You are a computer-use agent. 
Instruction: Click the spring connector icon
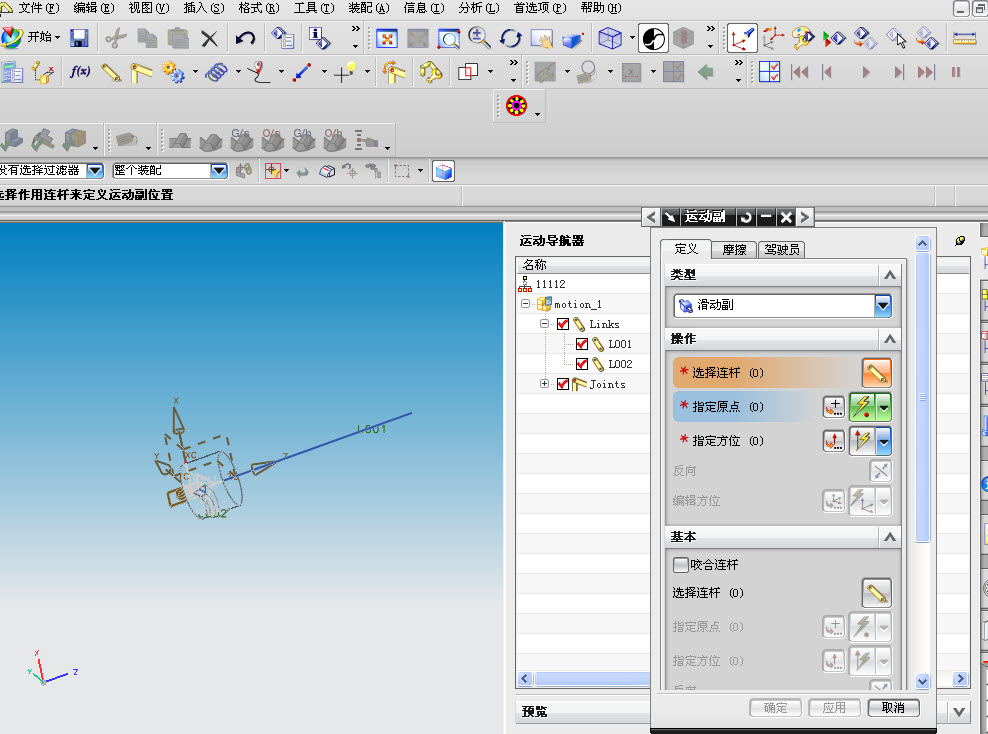pyautogui.click(x=216, y=72)
